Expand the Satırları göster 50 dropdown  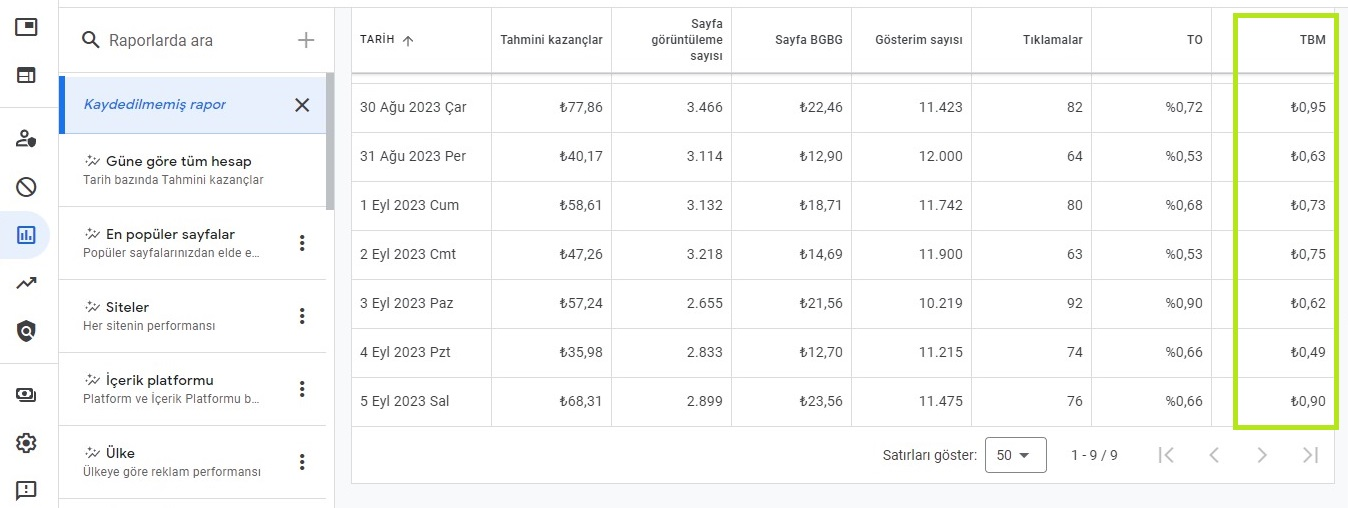click(x=1015, y=455)
